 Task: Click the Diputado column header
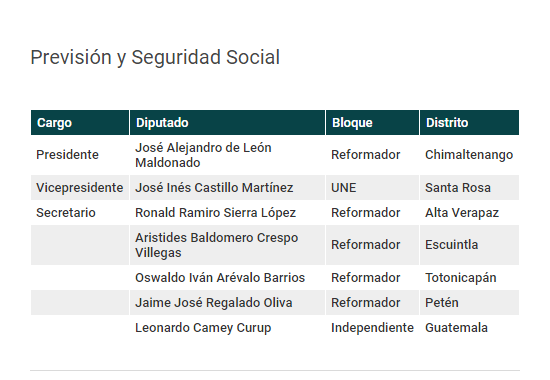pyautogui.click(x=227, y=122)
